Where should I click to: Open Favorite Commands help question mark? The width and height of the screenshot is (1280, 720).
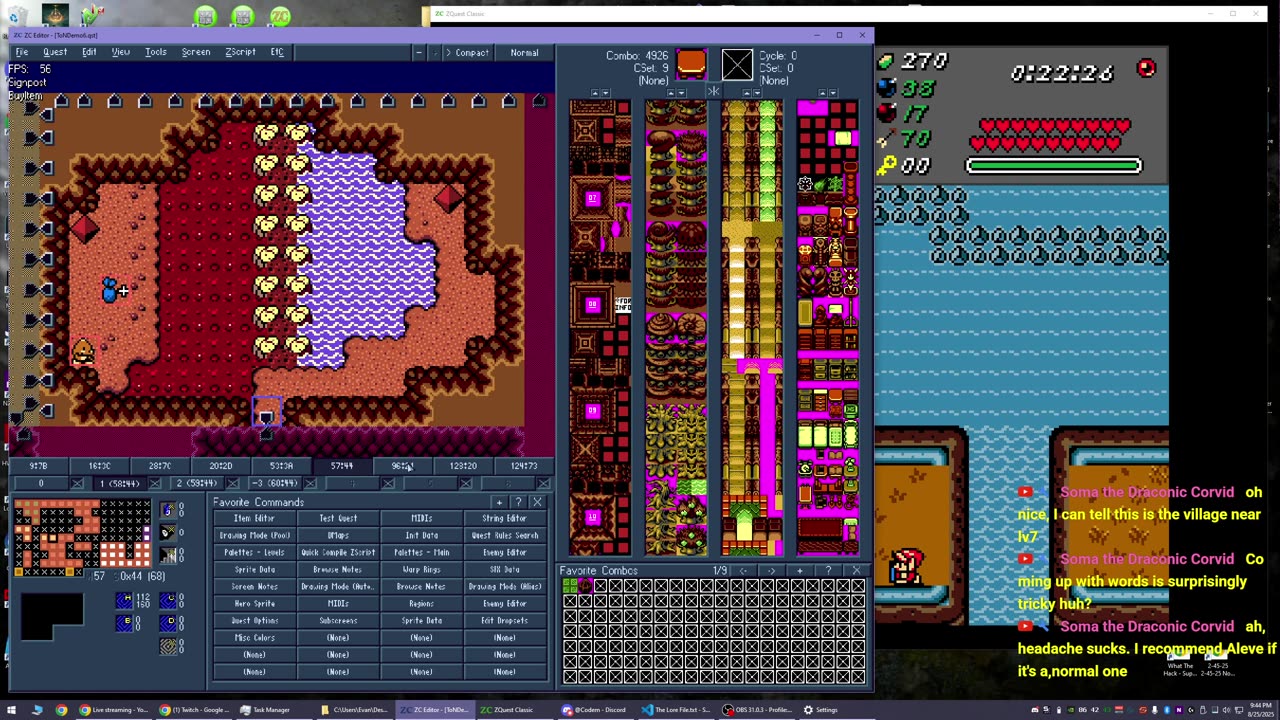click(x=518, y=502)
